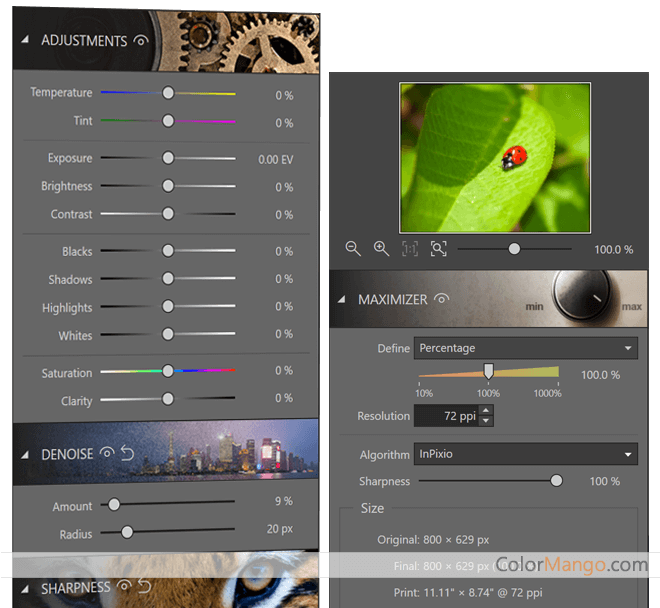
Task: Collapse the Maximizer section triangle
Action: pos(341,300)
